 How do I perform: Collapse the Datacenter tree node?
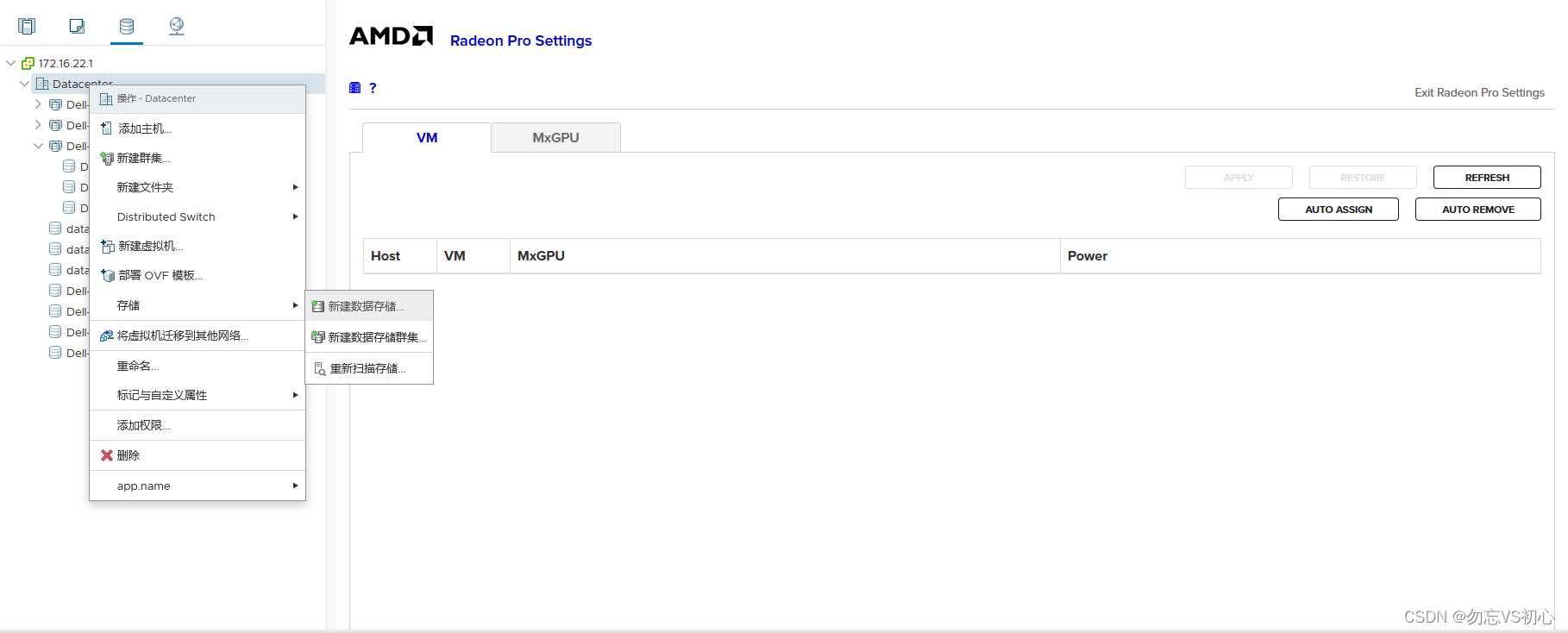[x=24, y=84]
